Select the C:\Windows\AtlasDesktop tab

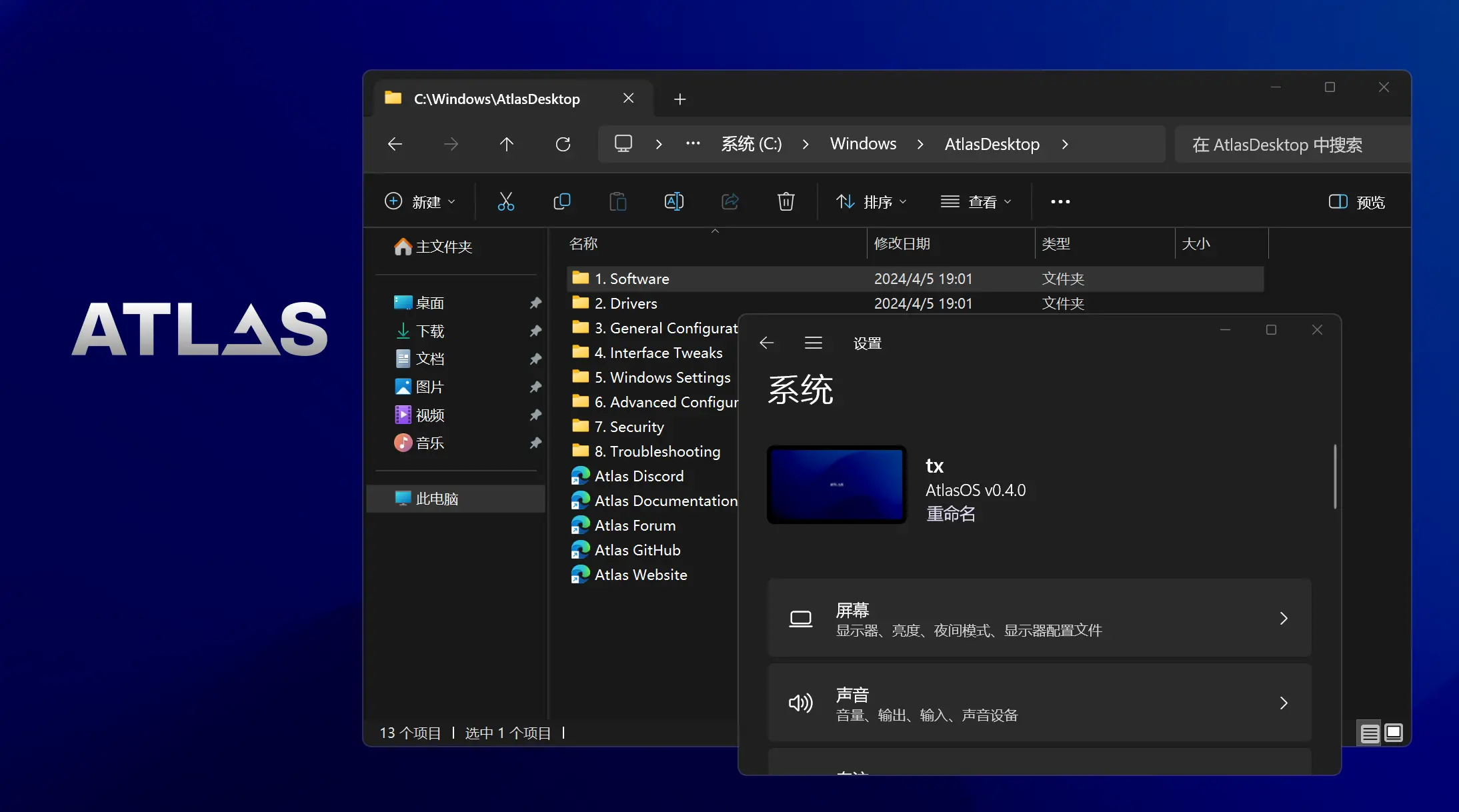tap(497, 99)
